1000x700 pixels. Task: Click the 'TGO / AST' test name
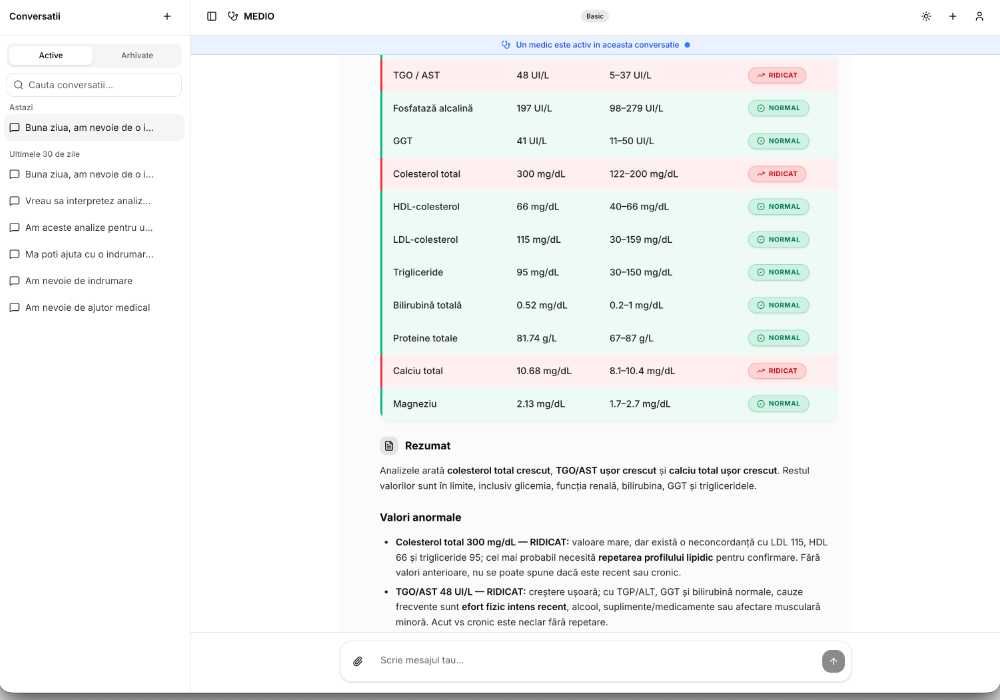[416, 75]
